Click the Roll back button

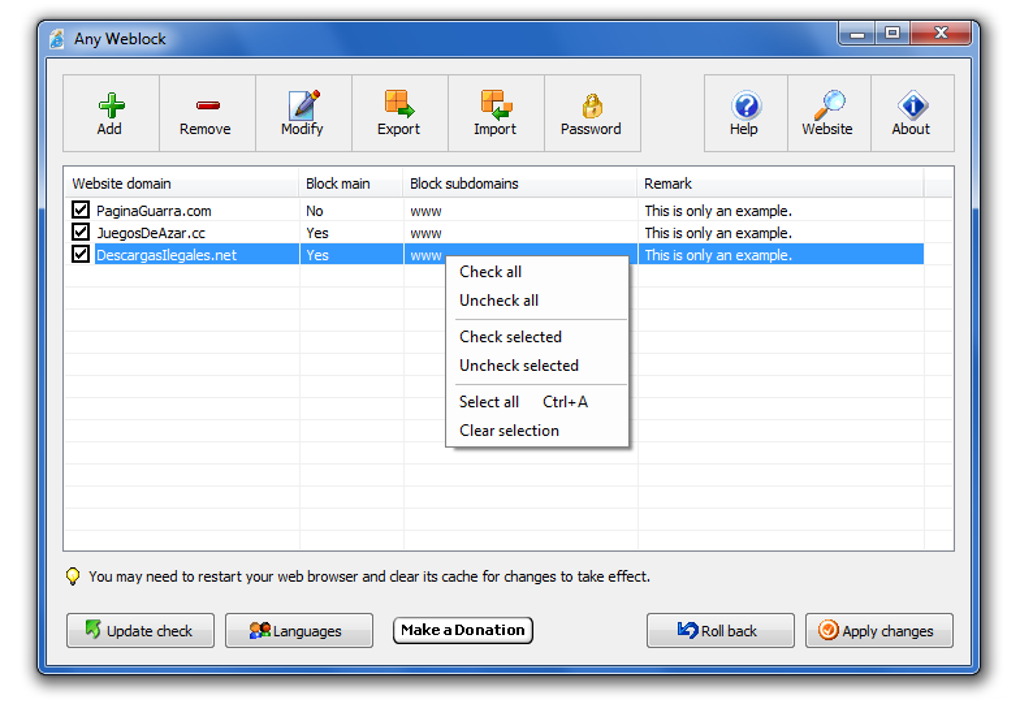(721, 630)
